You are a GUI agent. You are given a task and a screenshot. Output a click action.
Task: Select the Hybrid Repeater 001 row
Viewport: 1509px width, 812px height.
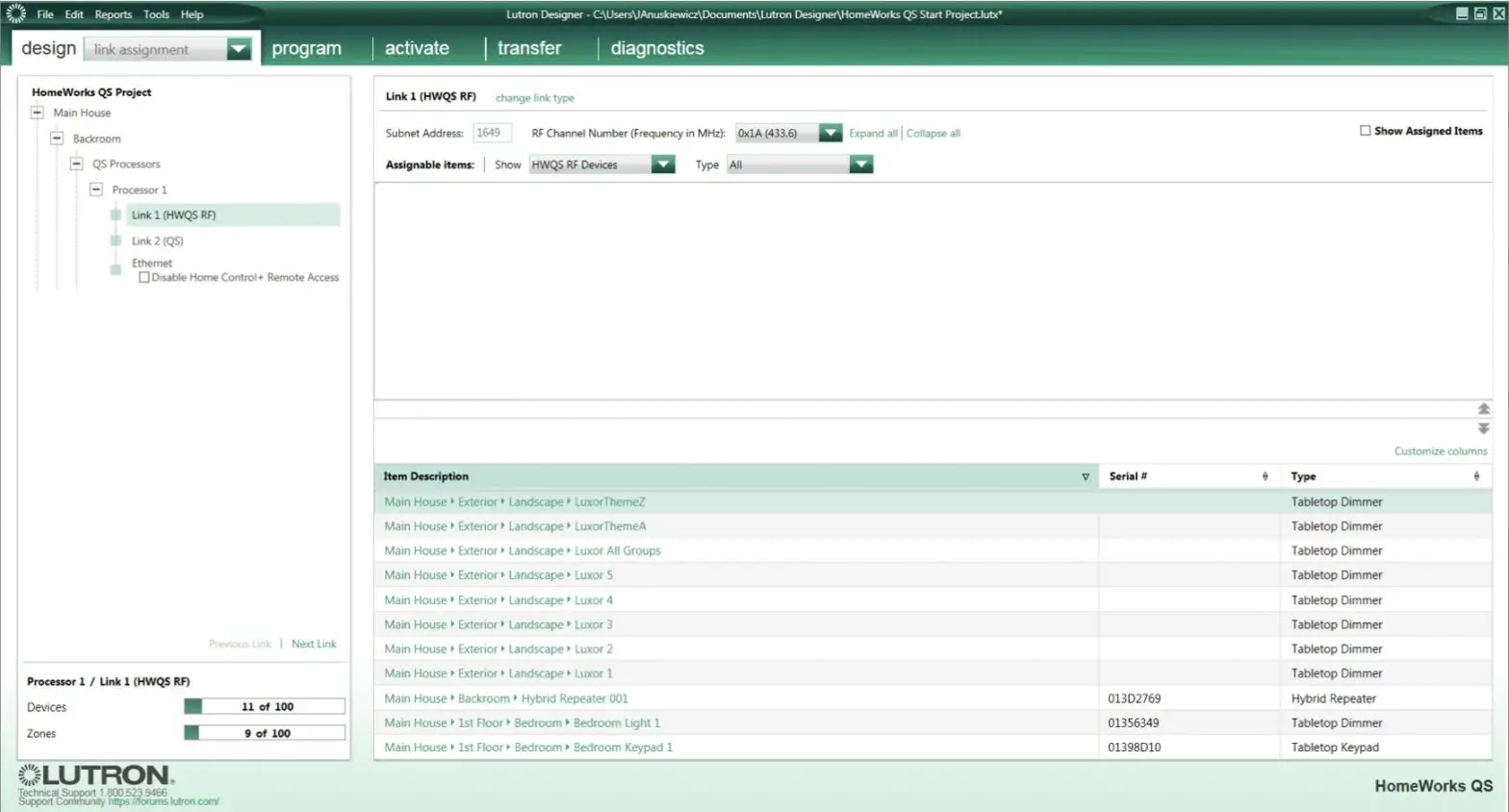(932, 698)
